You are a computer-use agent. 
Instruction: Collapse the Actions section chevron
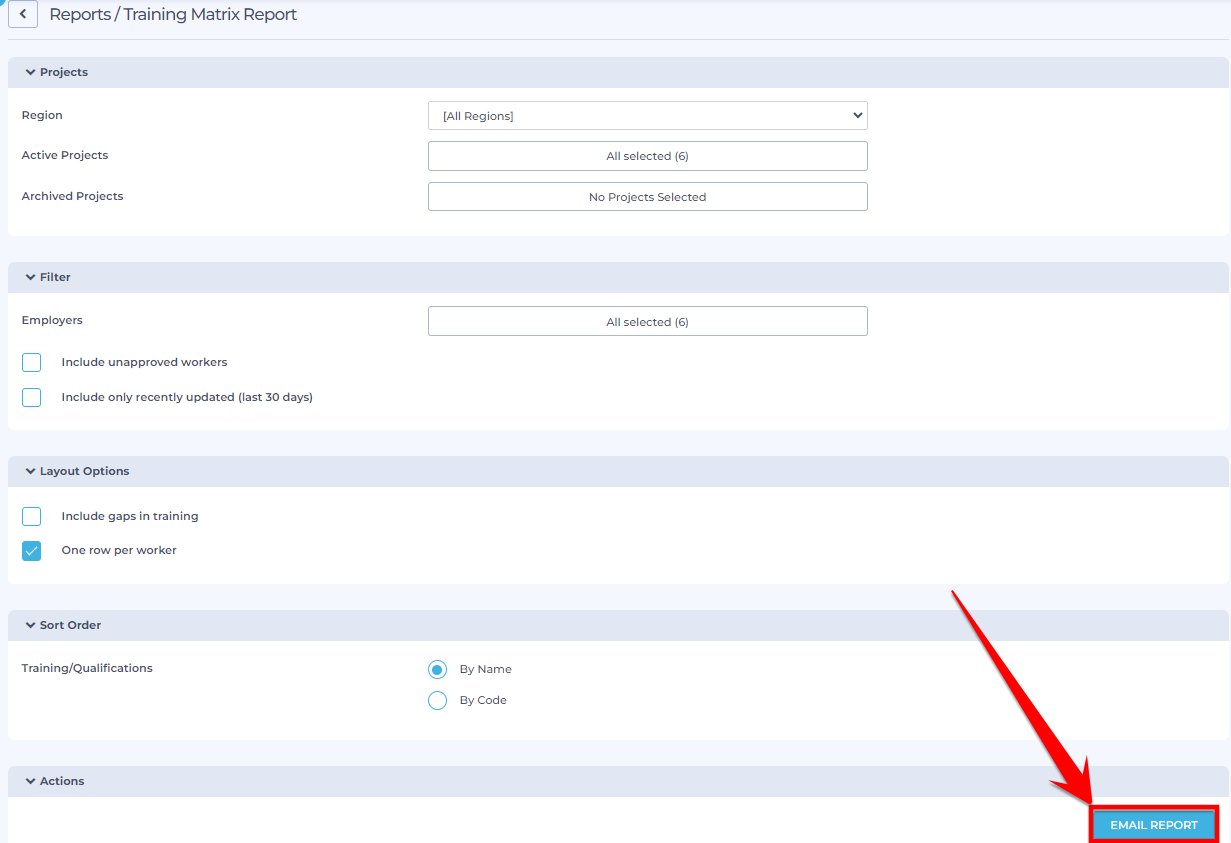coord(31,781)
